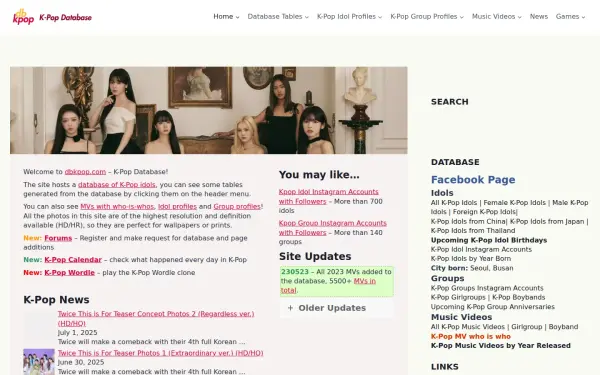Click the 'July 1, 2025' news date
The image size is (600, 375).
[77, 333]
